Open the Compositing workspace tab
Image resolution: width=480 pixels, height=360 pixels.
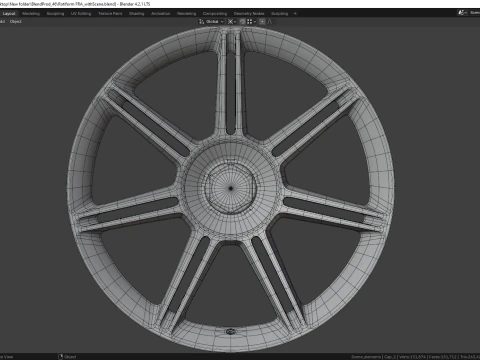215,14
